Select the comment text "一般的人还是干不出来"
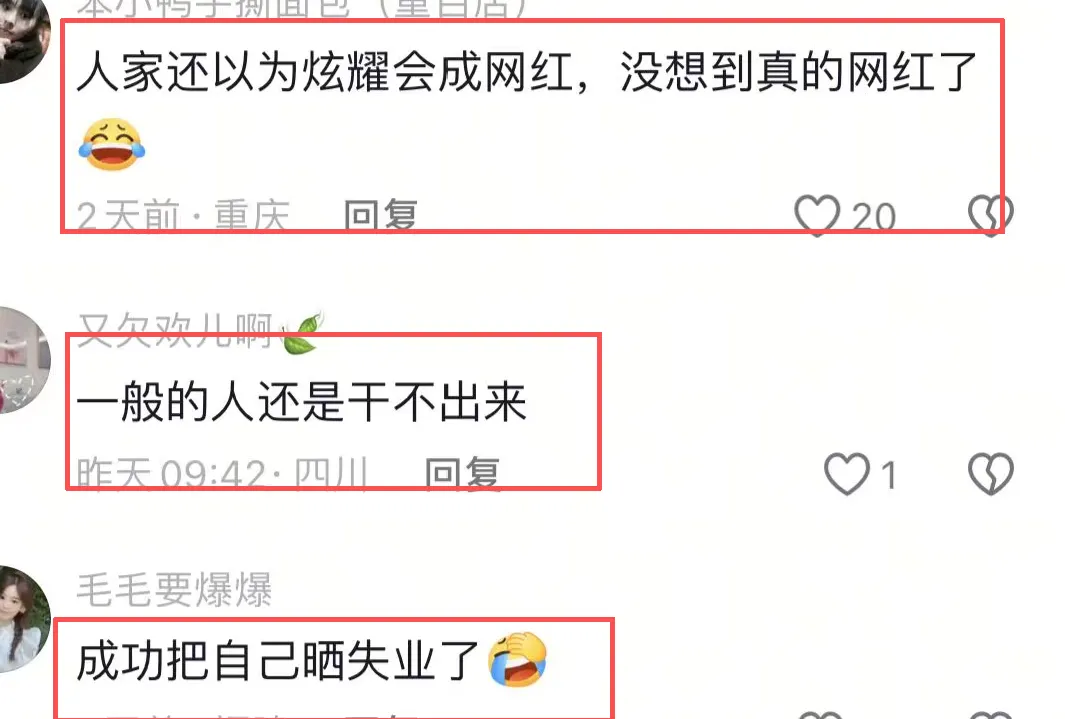 pos(302,402)
